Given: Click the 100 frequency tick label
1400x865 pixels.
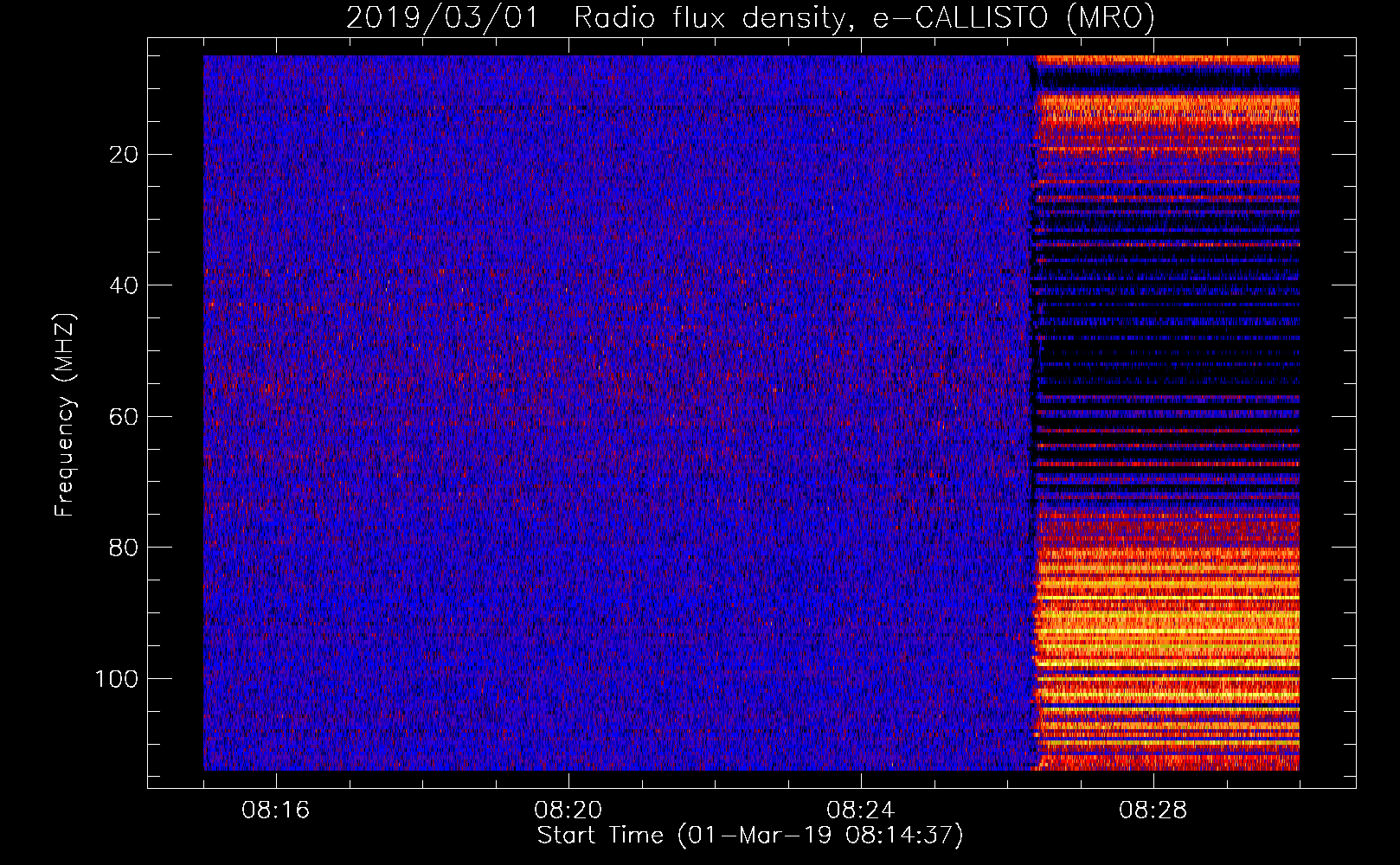Looking at the screenshot, I should coord(117,679).
